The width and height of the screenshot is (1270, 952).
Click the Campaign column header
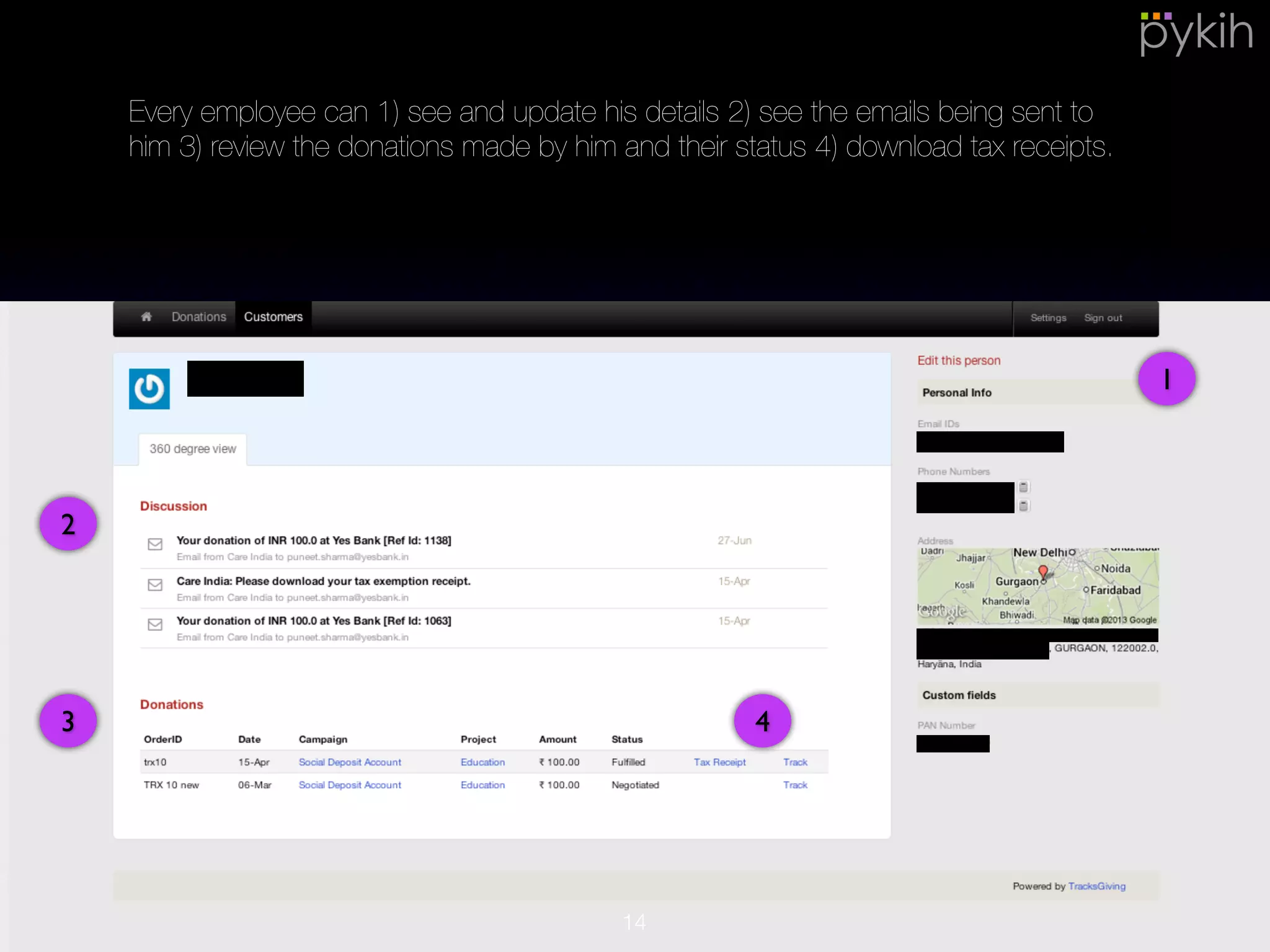[x=323, y=739]
